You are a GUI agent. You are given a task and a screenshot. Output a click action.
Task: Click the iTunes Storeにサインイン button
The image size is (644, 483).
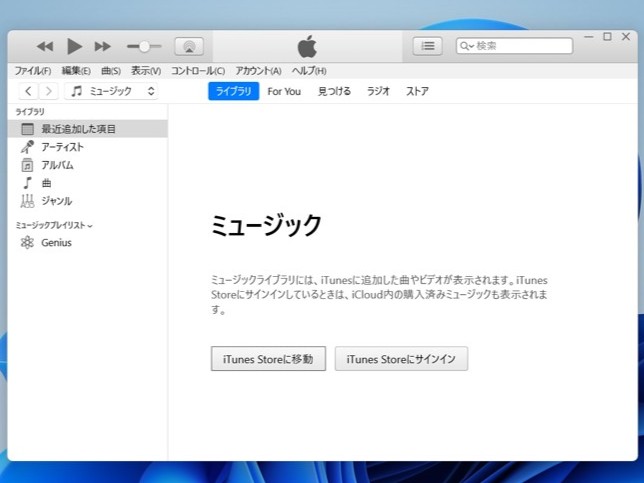pyautogui.click(x=401, y=359)
